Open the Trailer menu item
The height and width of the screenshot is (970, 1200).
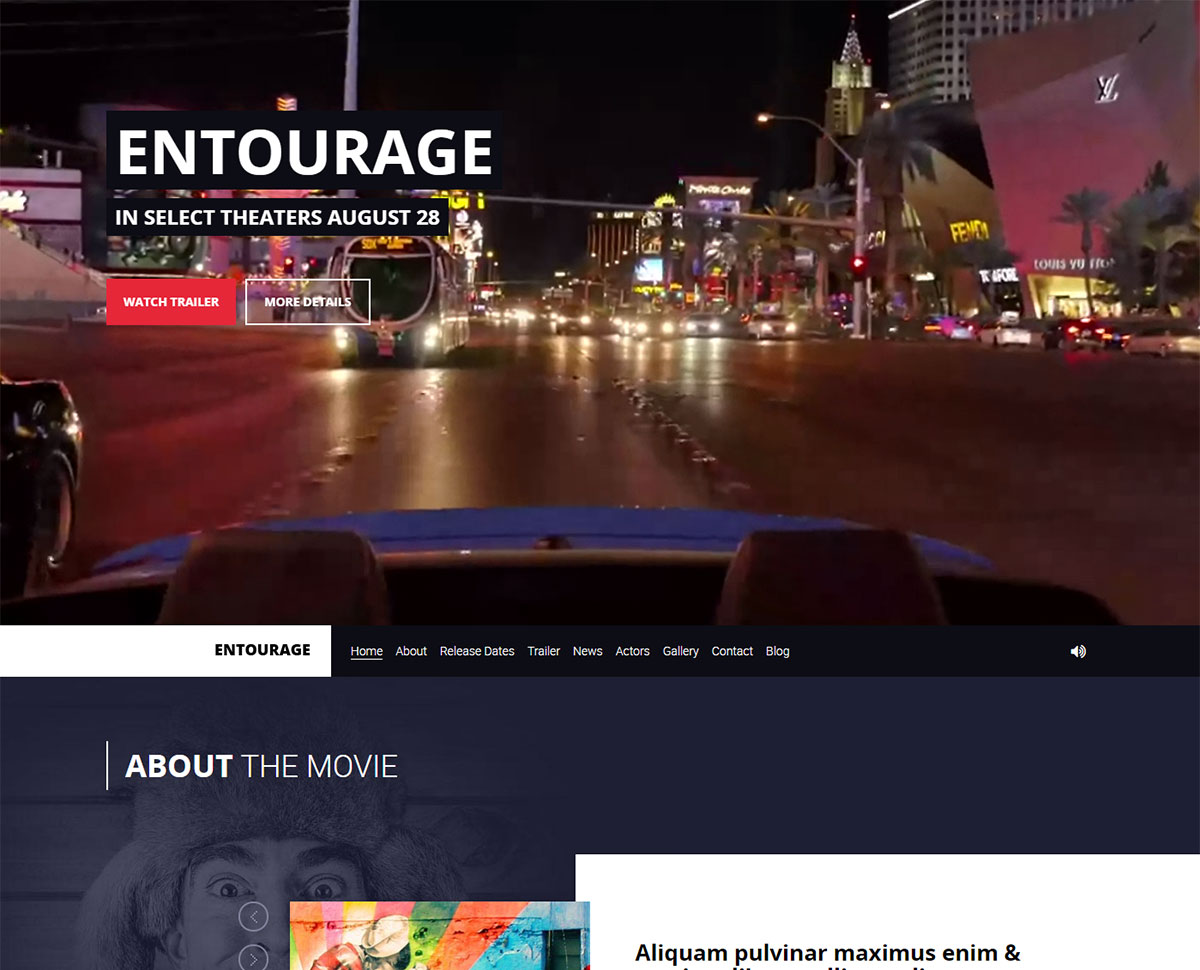(544, 651)
